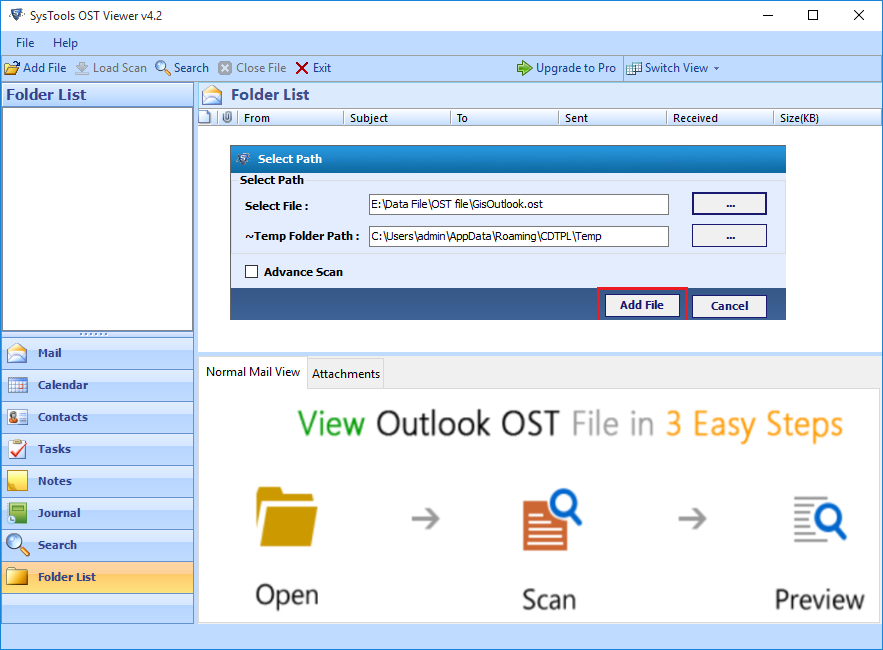Open the Contacts navigation item
Image resolution: width=883 pixels, height=650 pixels.
98,417
